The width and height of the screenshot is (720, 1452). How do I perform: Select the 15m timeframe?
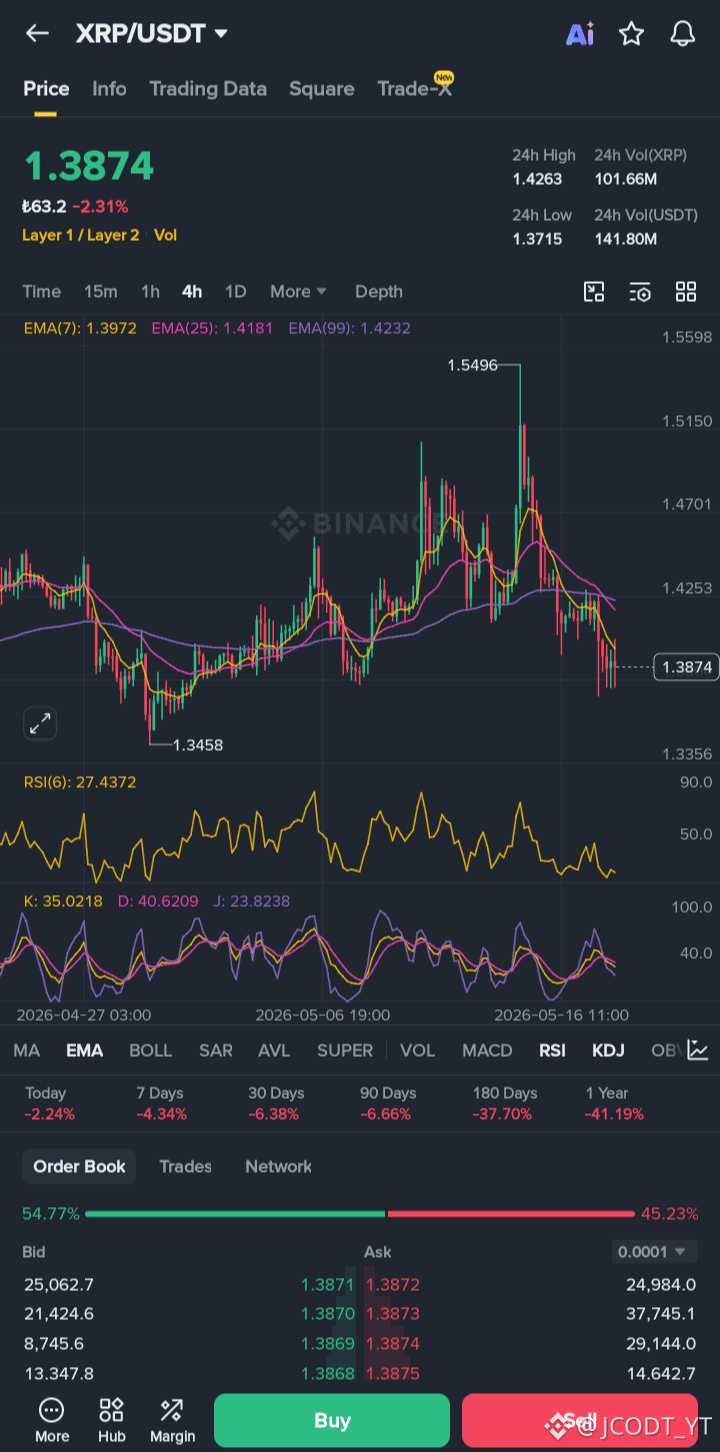click(101, 292)
